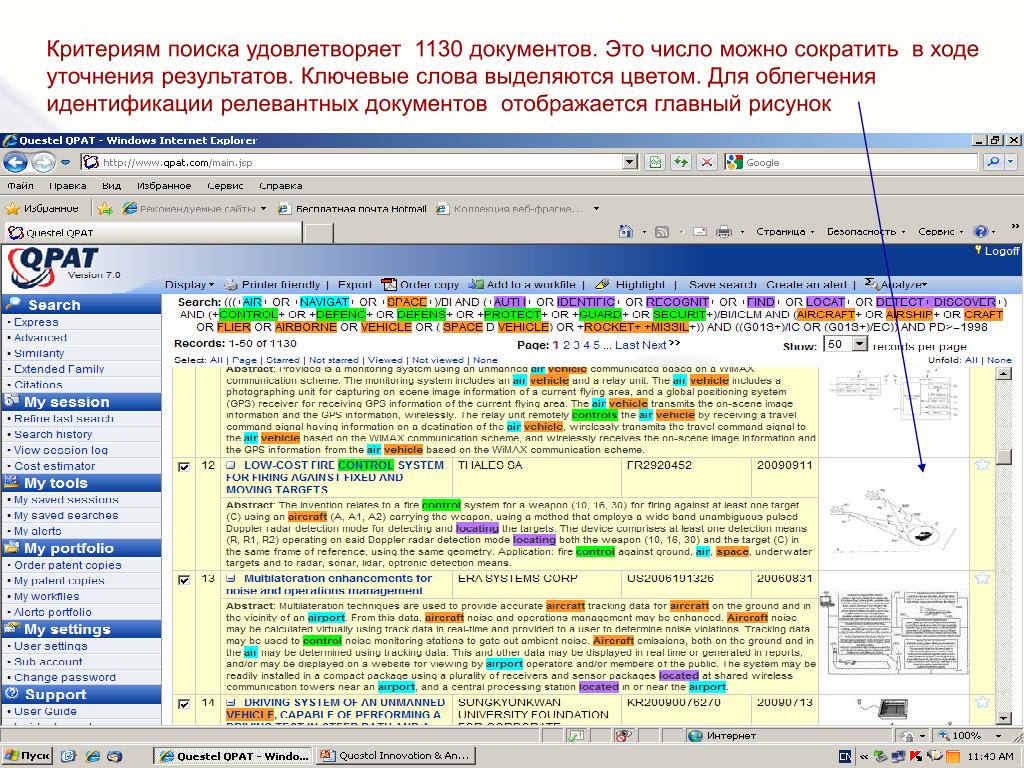Open the Правка menu
The width and height of the screenshot is (1024, 768).
[67, 185]
